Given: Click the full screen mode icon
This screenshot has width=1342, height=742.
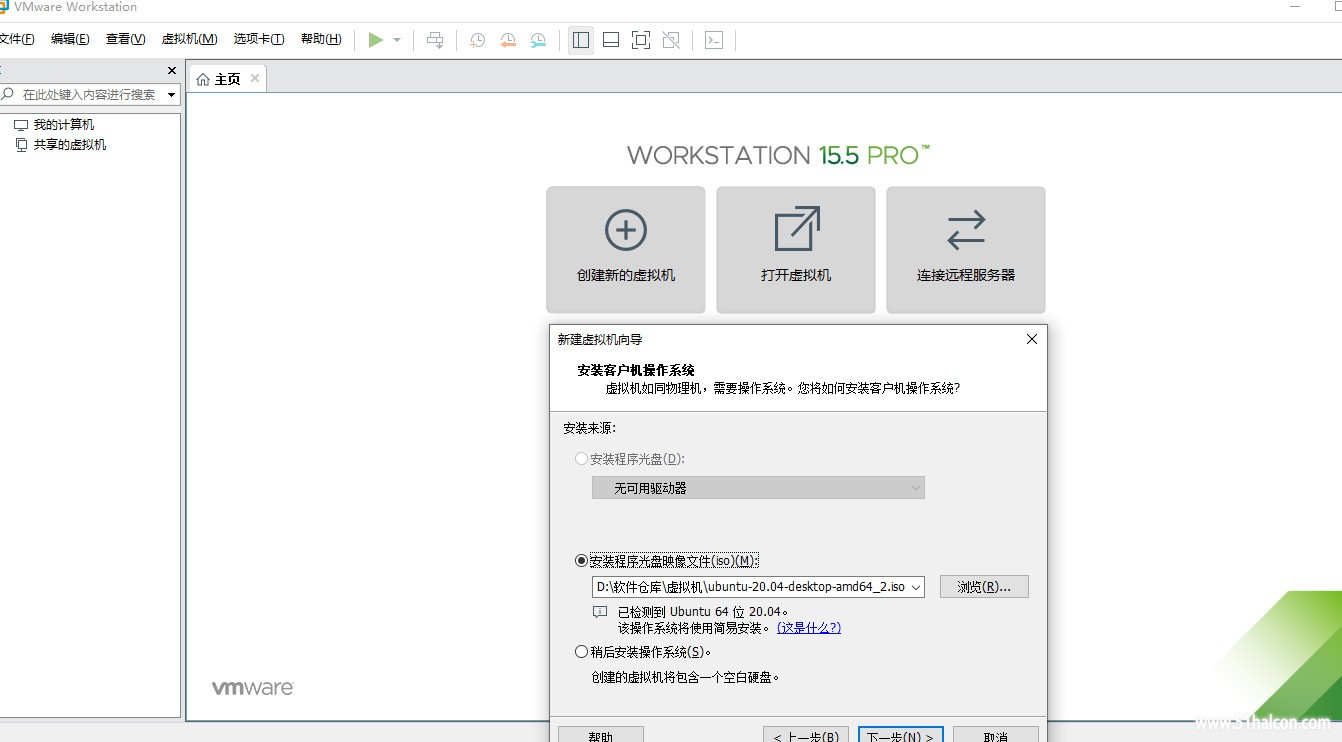Looking at the screenshot, I should (641, 40).
